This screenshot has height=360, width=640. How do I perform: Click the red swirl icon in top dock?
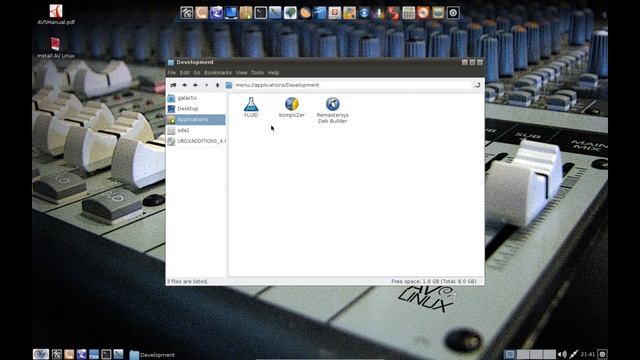tap(393, 13)
